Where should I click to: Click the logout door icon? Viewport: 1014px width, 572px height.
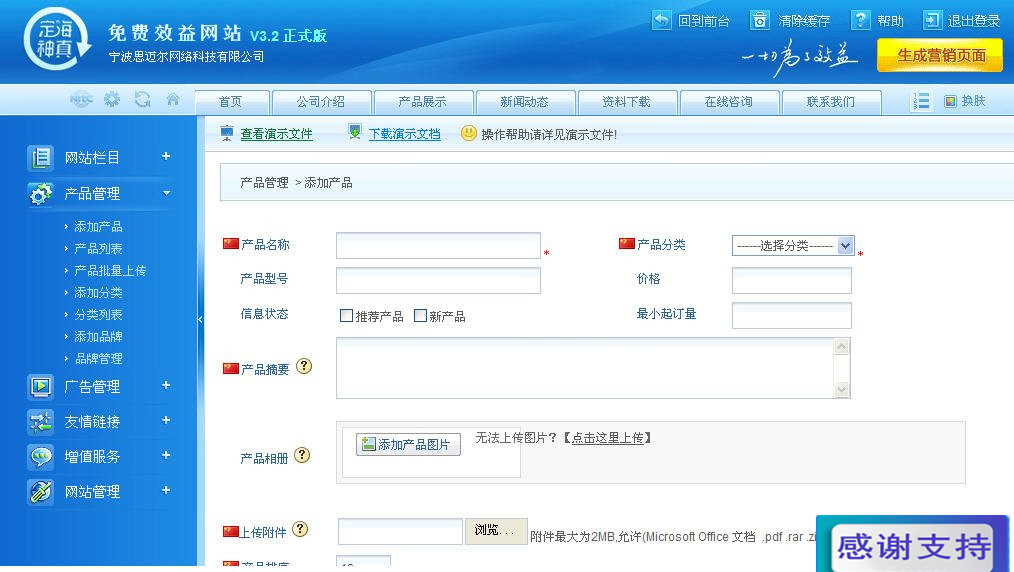[x=932, y=20]
